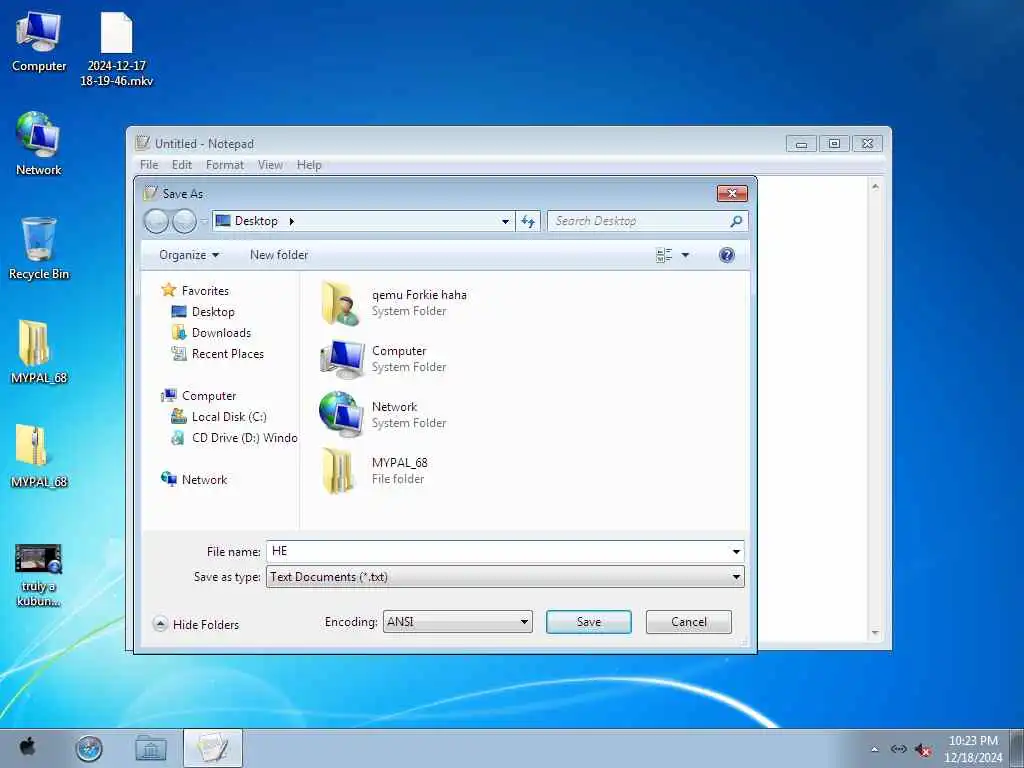Click the muted volume tray icon
The height and width of the screenshot is (768, 1024).
(922, 750)
